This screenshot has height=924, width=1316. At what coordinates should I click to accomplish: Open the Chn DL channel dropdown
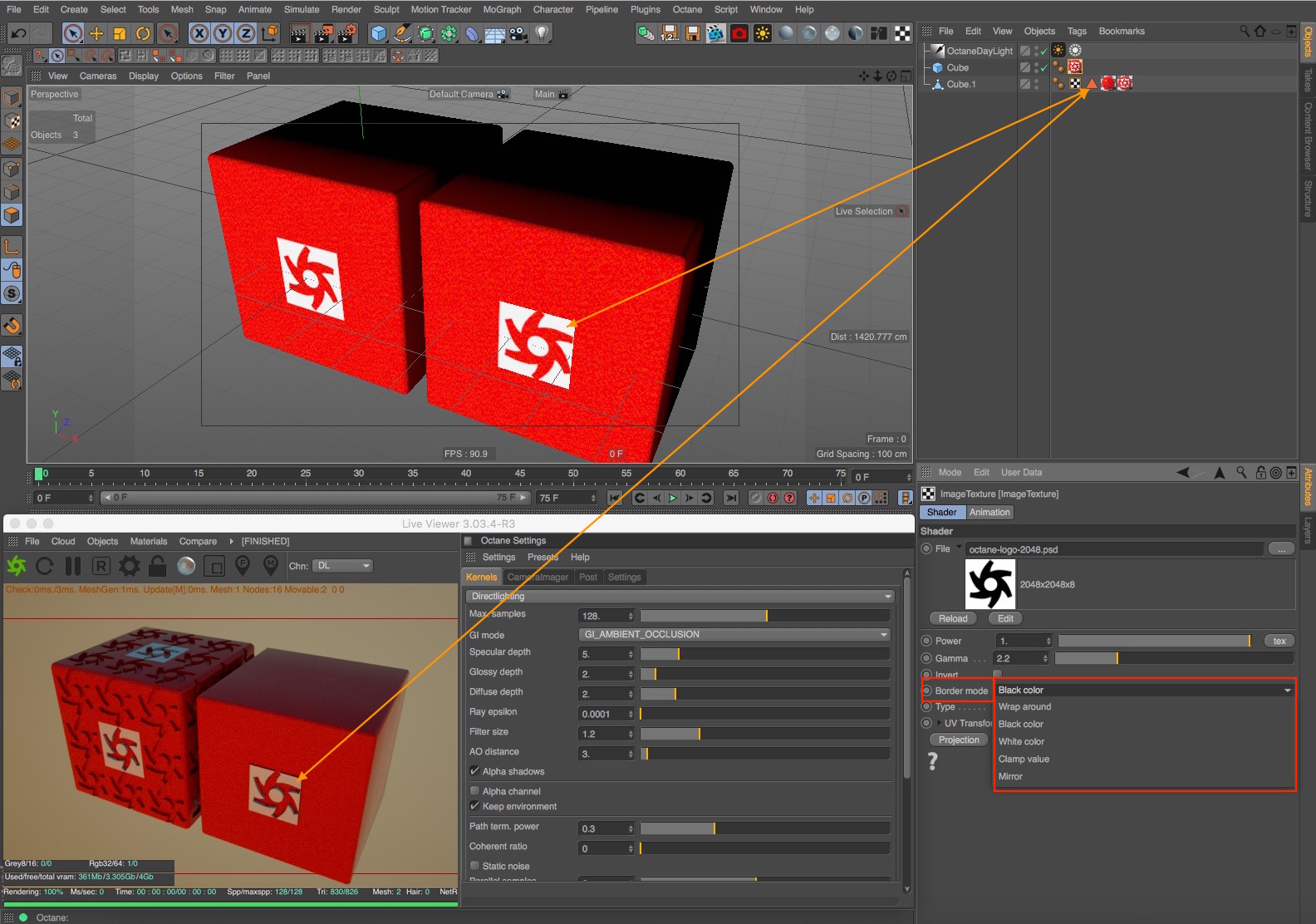click(342, 566)
